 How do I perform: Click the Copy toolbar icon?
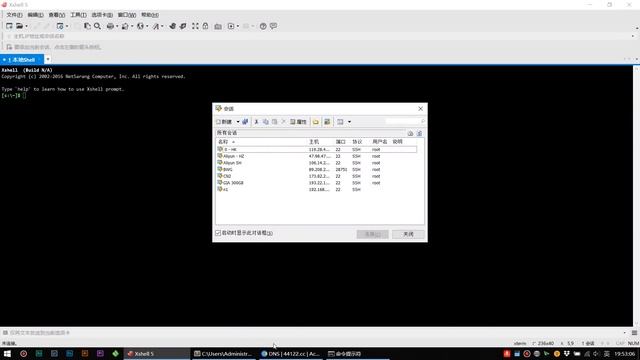[87, 26]
